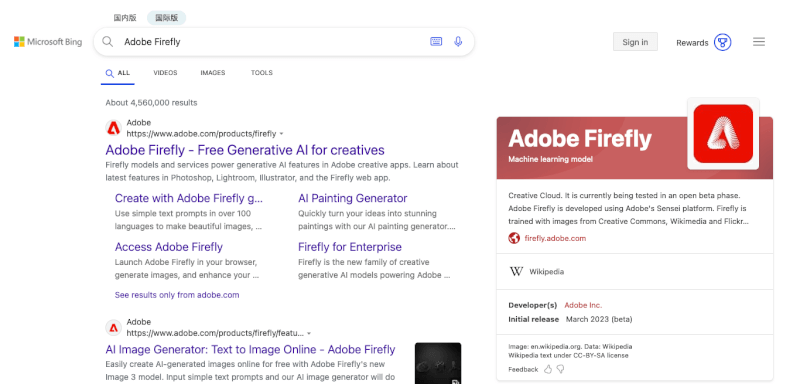The height and width of the screenshot is (384, 800).
Task: Visit firefly.adobe.com link in panel
Action: [555, 238]
